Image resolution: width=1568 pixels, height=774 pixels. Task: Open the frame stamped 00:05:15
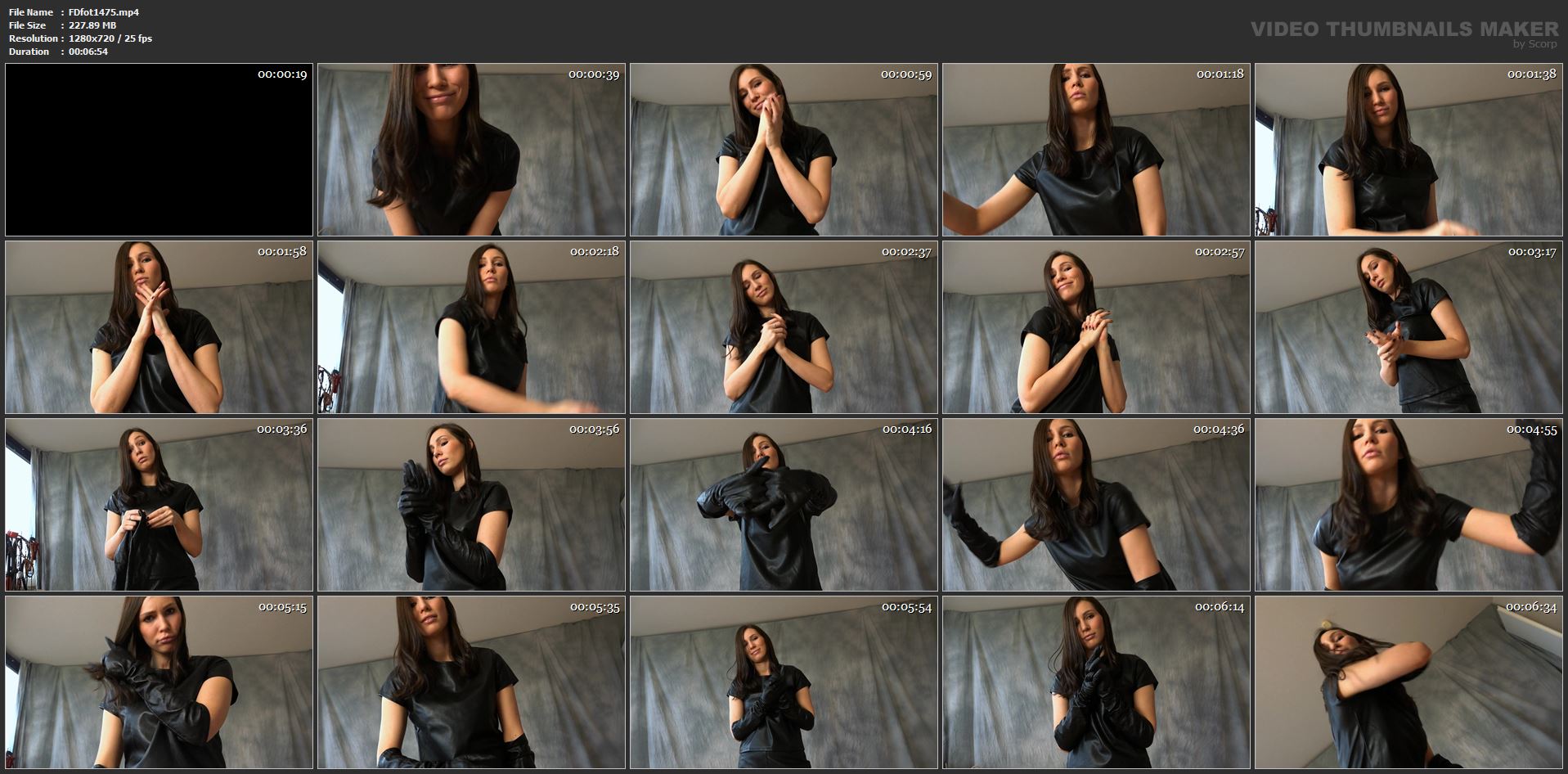[159, 682]
